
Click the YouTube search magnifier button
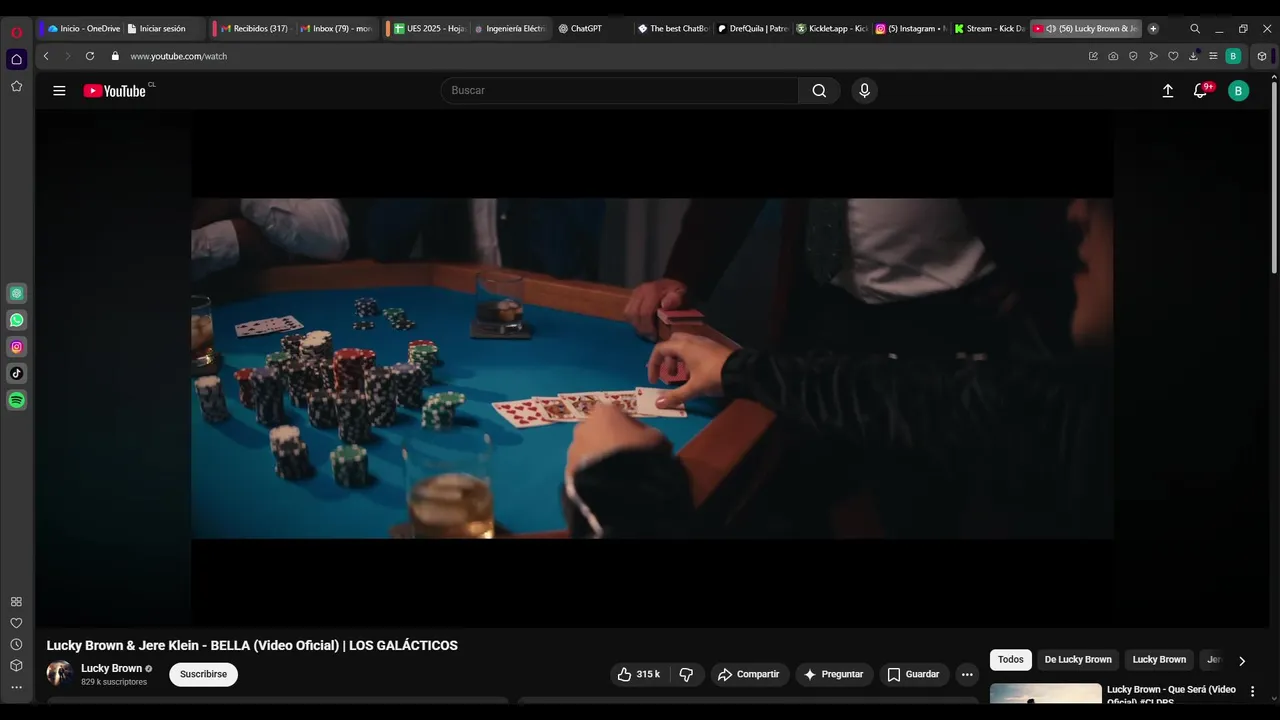[819, 91]
